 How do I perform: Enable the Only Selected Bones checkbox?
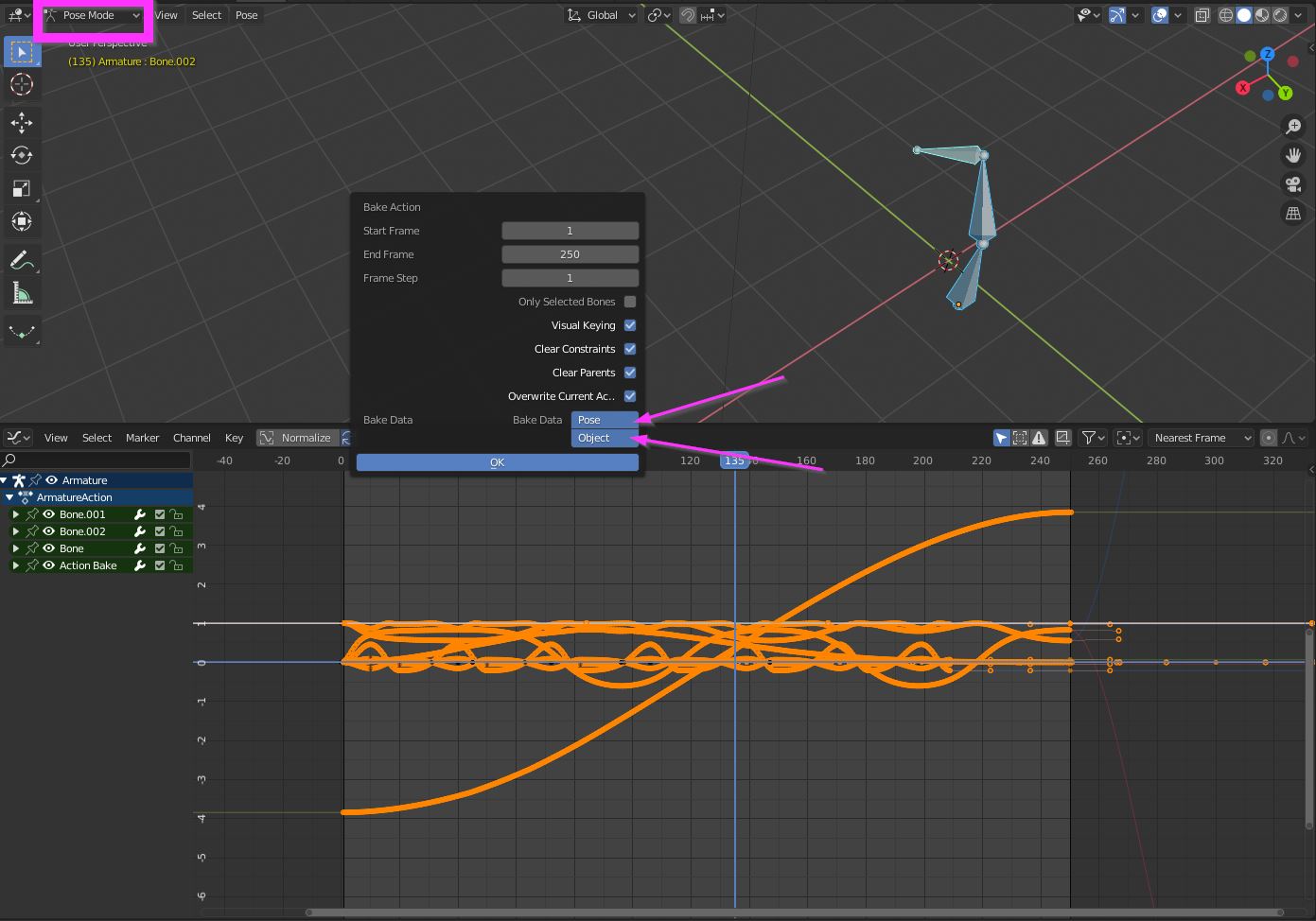[x=630, y=301]
